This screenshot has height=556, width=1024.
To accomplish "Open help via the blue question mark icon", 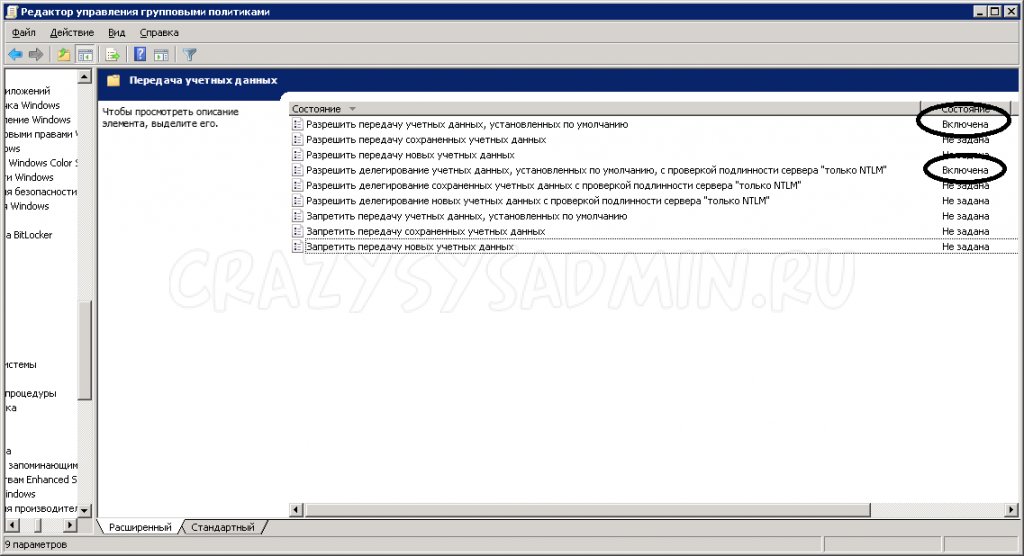I will [x=141, y=54].
